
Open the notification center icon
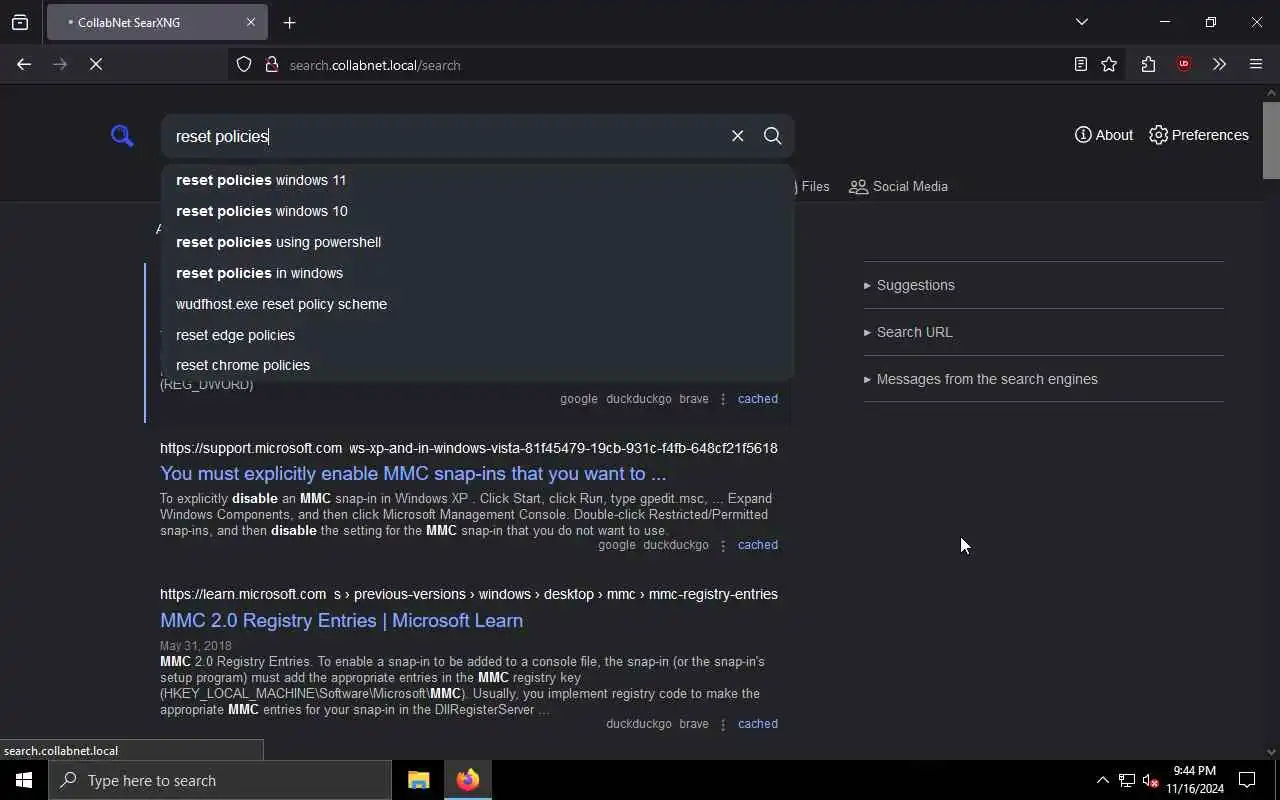1247,780
